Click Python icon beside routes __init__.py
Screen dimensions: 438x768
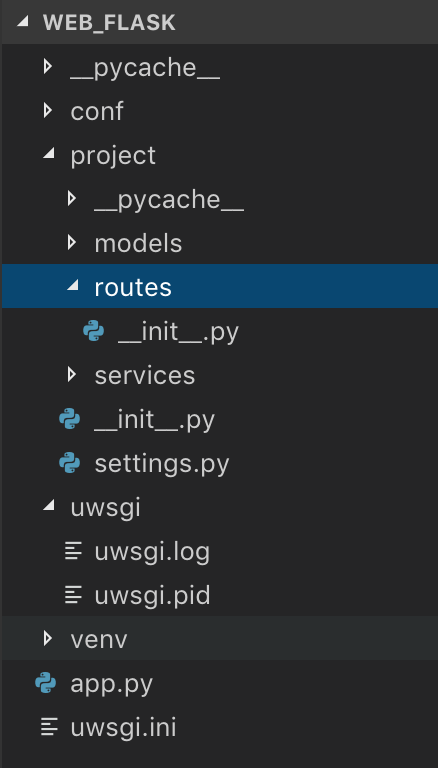coord(94,331)
